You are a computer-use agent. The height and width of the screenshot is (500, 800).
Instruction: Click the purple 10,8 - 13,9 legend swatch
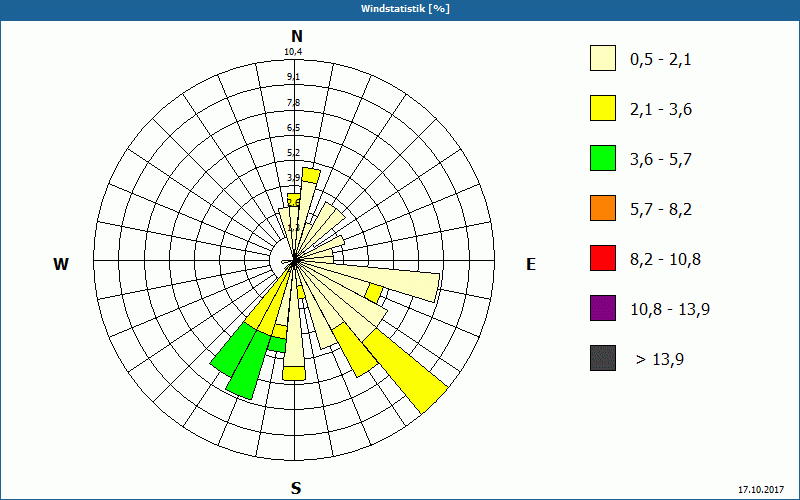coord(603,308)
